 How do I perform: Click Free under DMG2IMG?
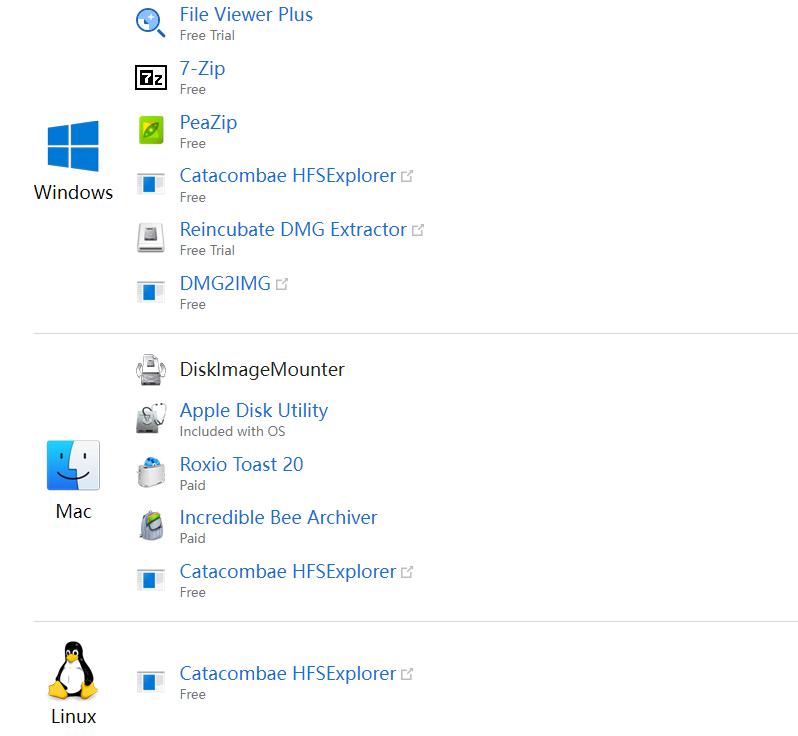click(192, 304)
